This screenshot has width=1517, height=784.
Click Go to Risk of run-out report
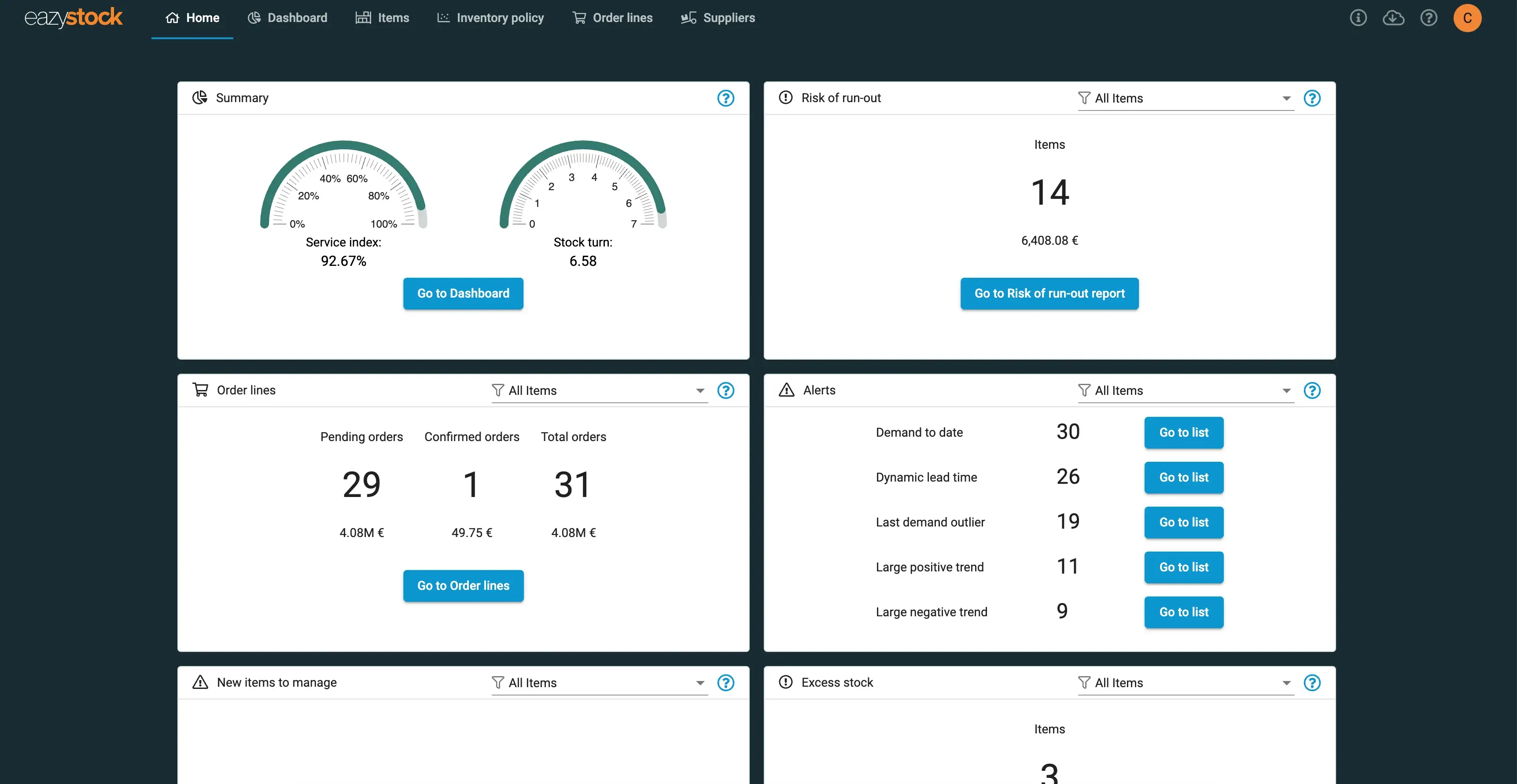1049,293
